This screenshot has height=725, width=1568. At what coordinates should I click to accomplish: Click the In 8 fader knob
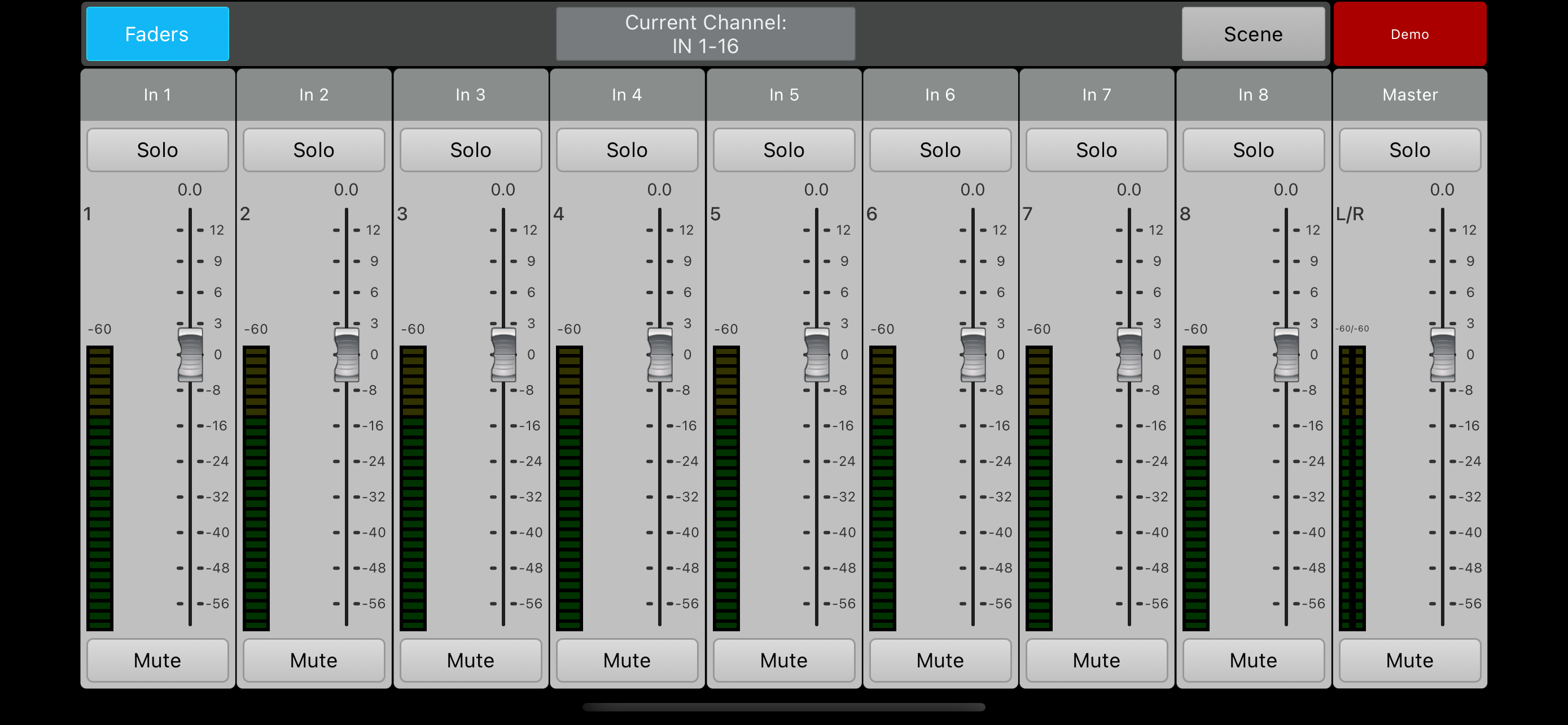[x=1286, y=355]
